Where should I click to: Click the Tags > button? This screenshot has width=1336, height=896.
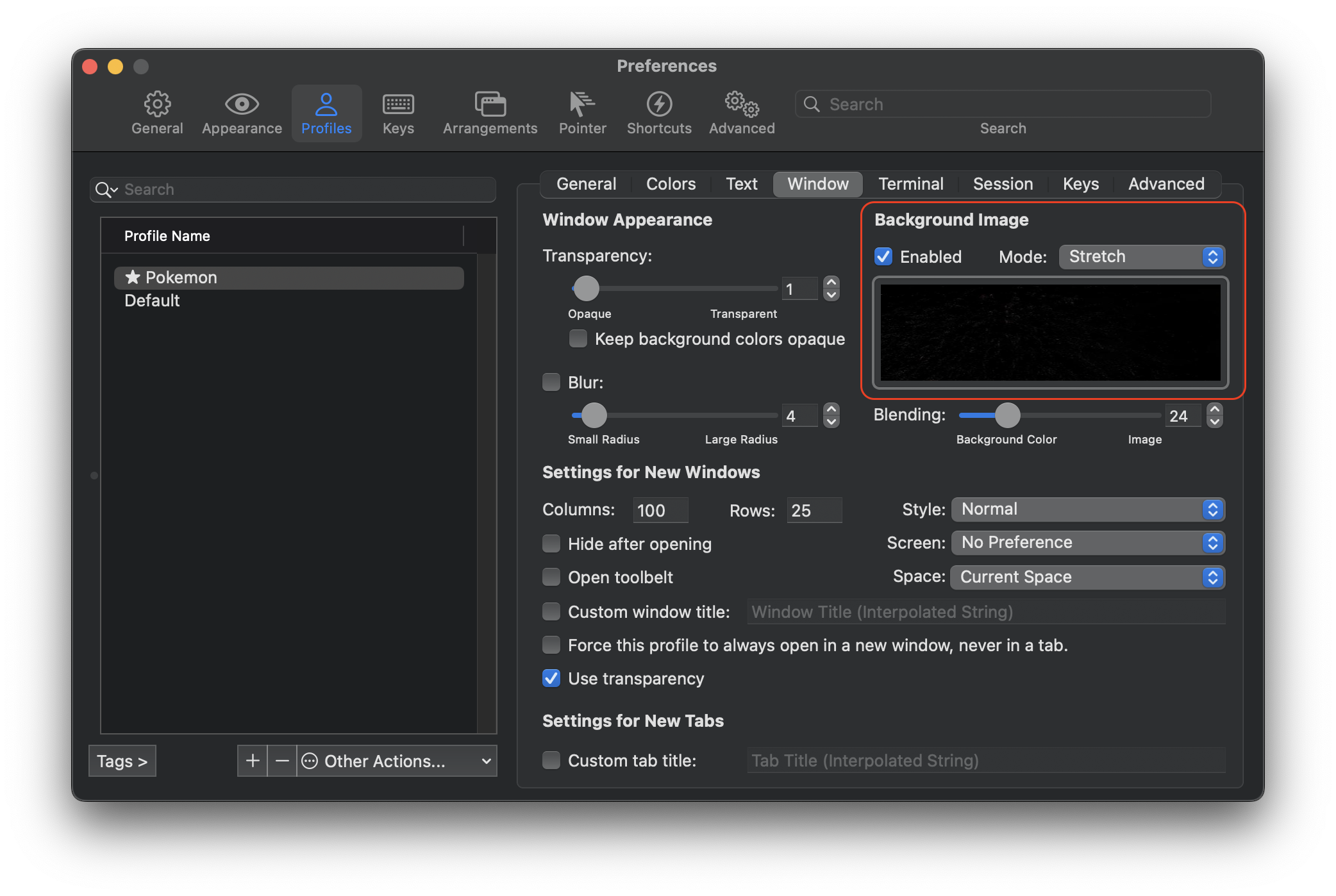click(122, 761)
